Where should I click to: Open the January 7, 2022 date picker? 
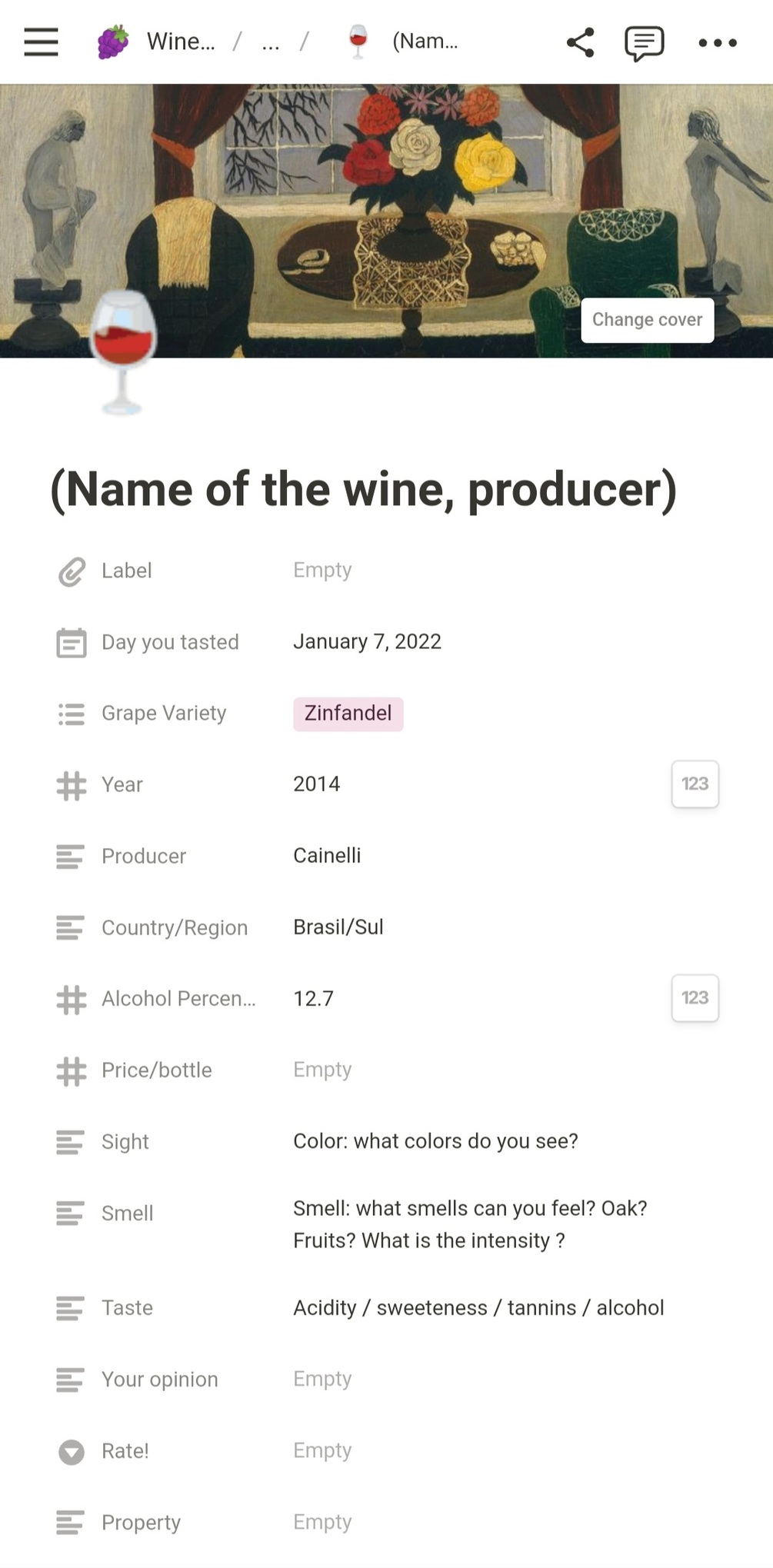[x=367, y=642]
